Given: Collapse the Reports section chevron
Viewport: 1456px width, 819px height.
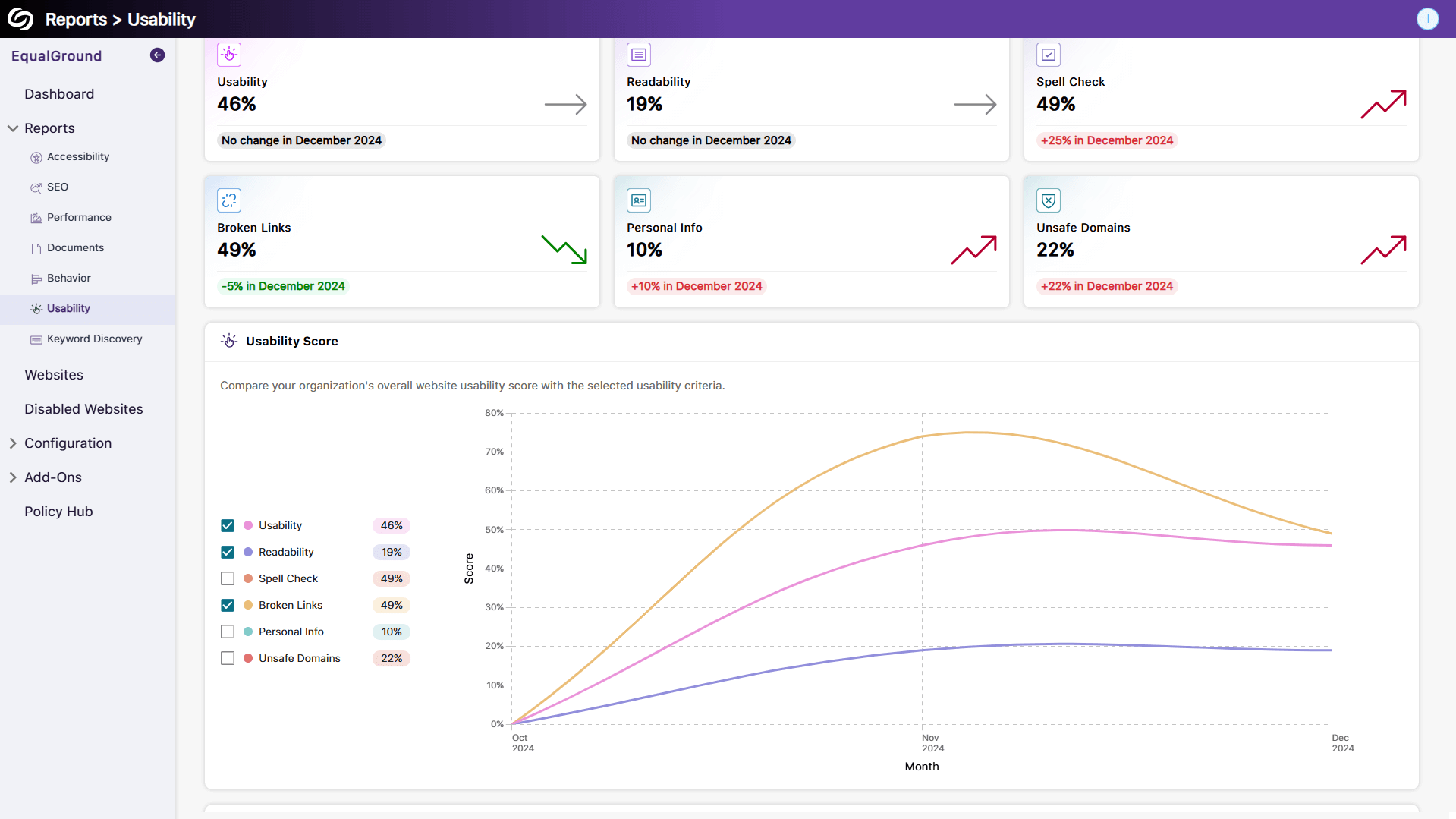Looking at the screenshot, I should pos(13,128).
